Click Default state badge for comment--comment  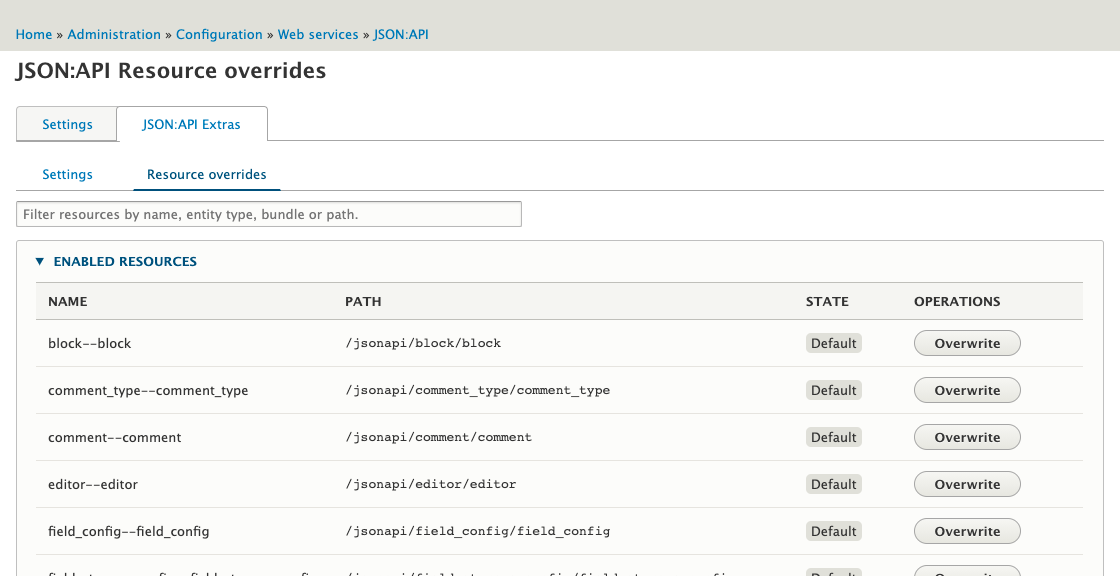click(x=834, y=437)
